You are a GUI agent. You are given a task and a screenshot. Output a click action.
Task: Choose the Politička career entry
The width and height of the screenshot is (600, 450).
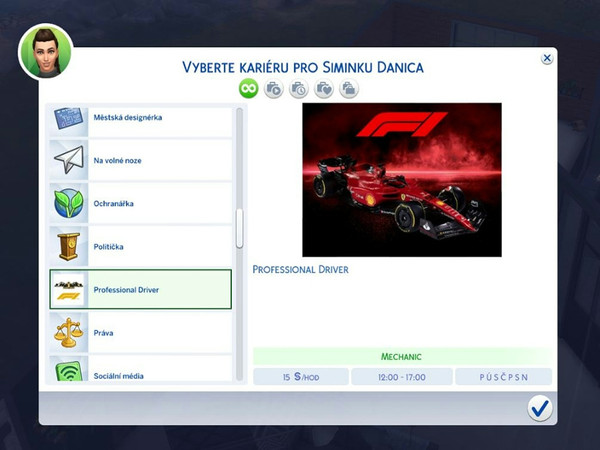(160, 246)
